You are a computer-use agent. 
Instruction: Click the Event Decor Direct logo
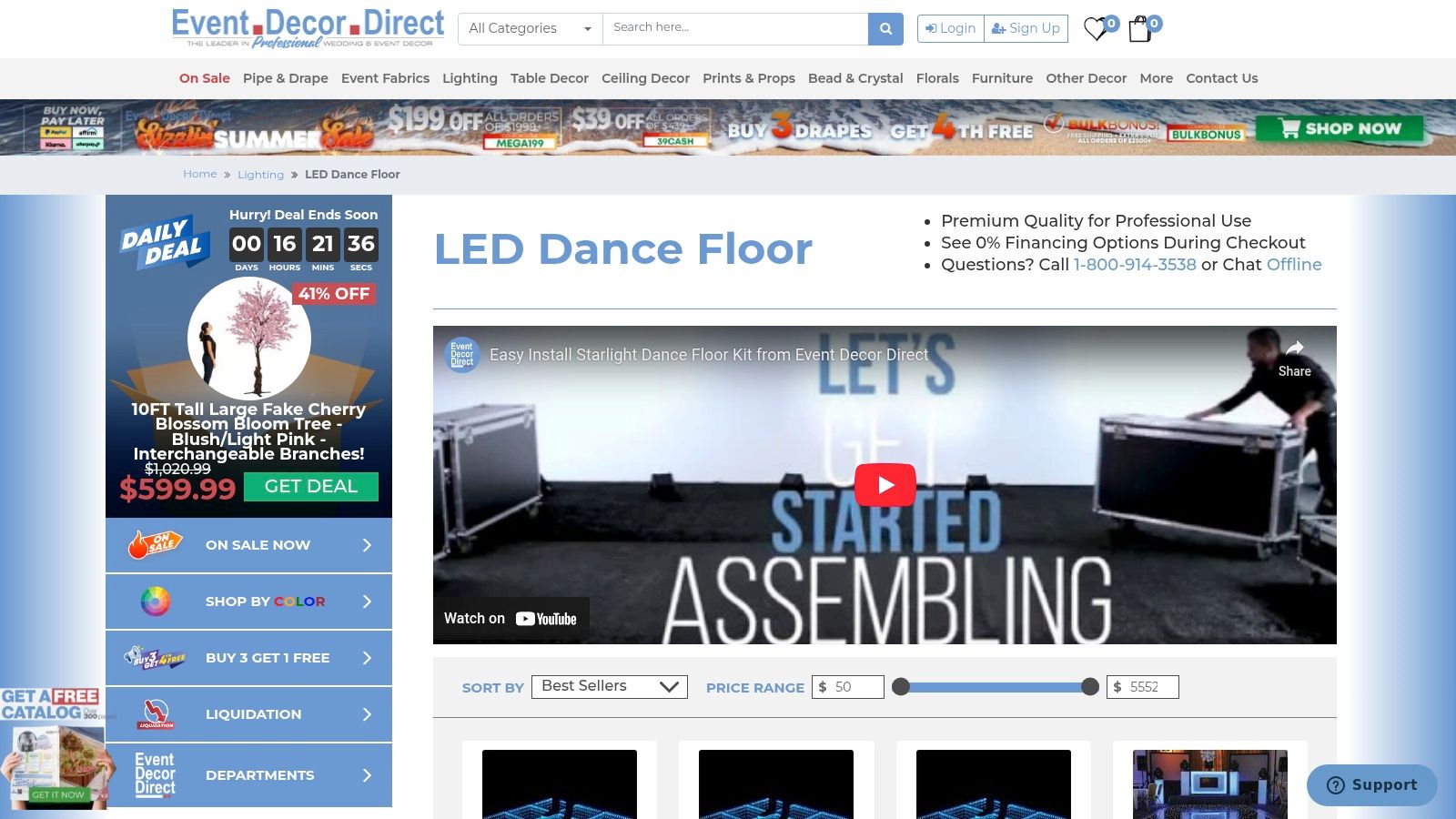[x=308, y=29]
